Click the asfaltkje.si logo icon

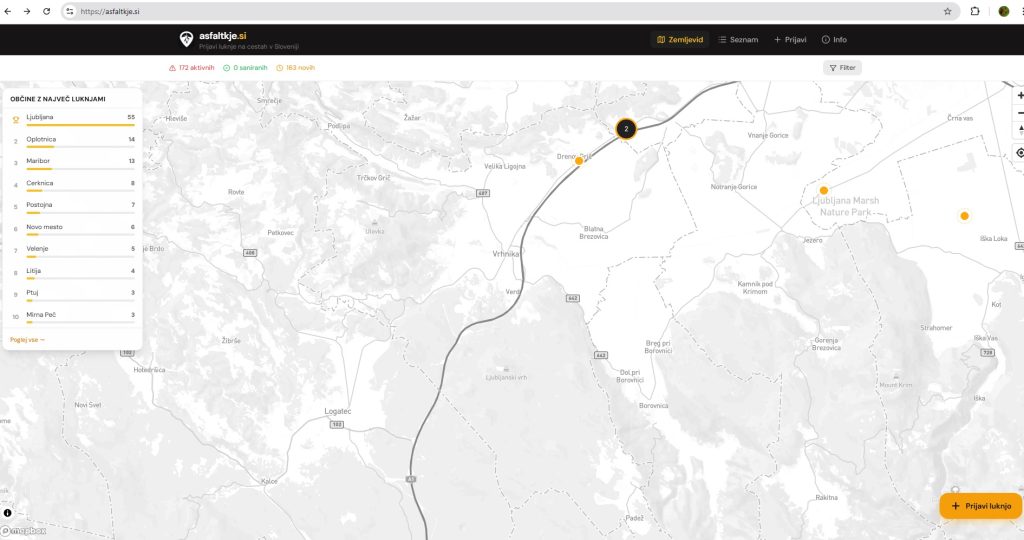pyautogui.click(x=186, y=39)
